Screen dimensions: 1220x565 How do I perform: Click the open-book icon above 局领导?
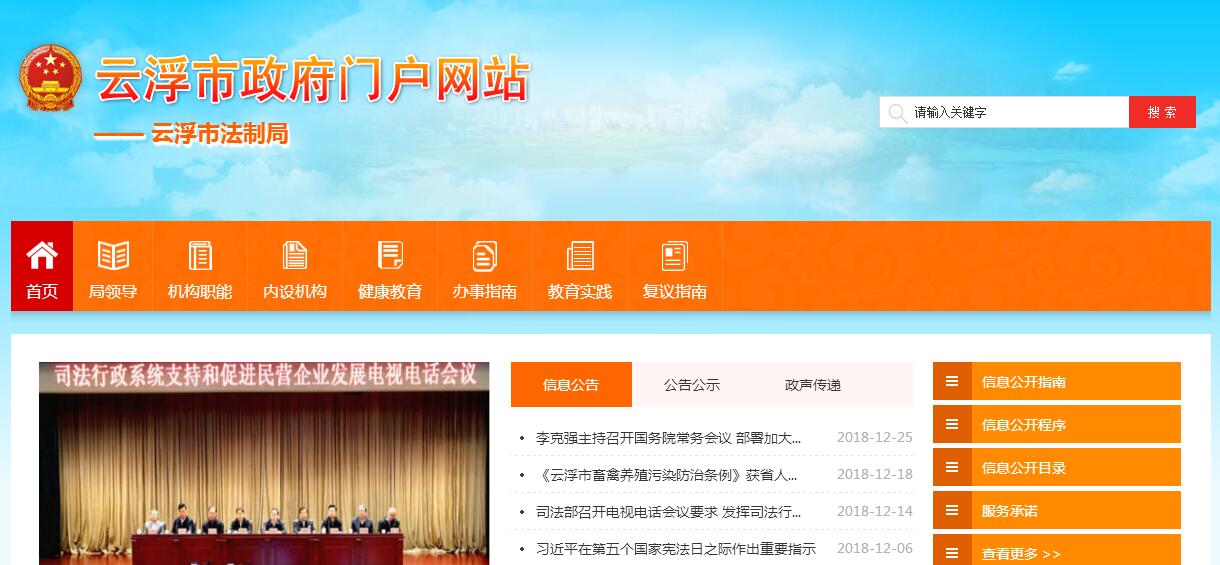coord(113,256)
